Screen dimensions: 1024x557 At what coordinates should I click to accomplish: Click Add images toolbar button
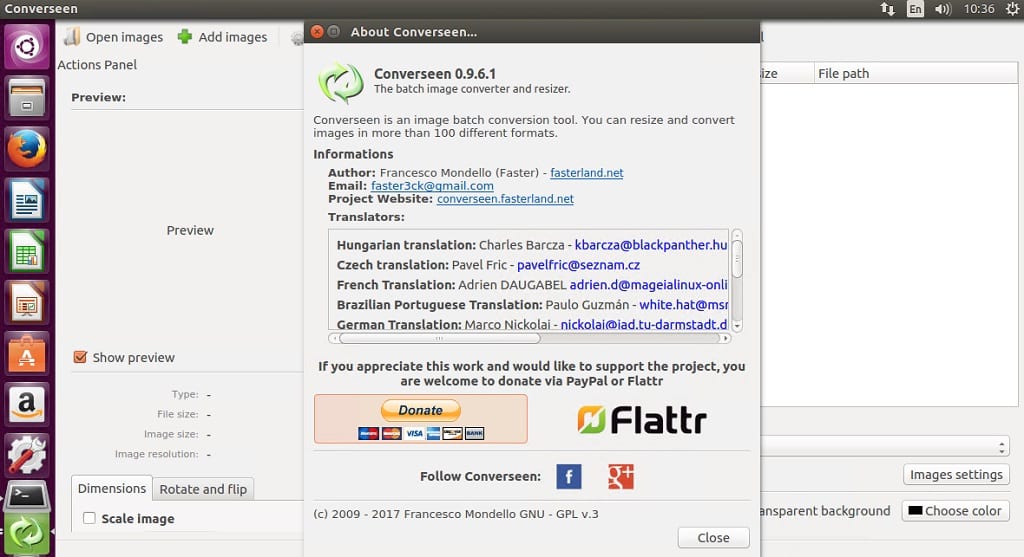(x=222, y=37)
